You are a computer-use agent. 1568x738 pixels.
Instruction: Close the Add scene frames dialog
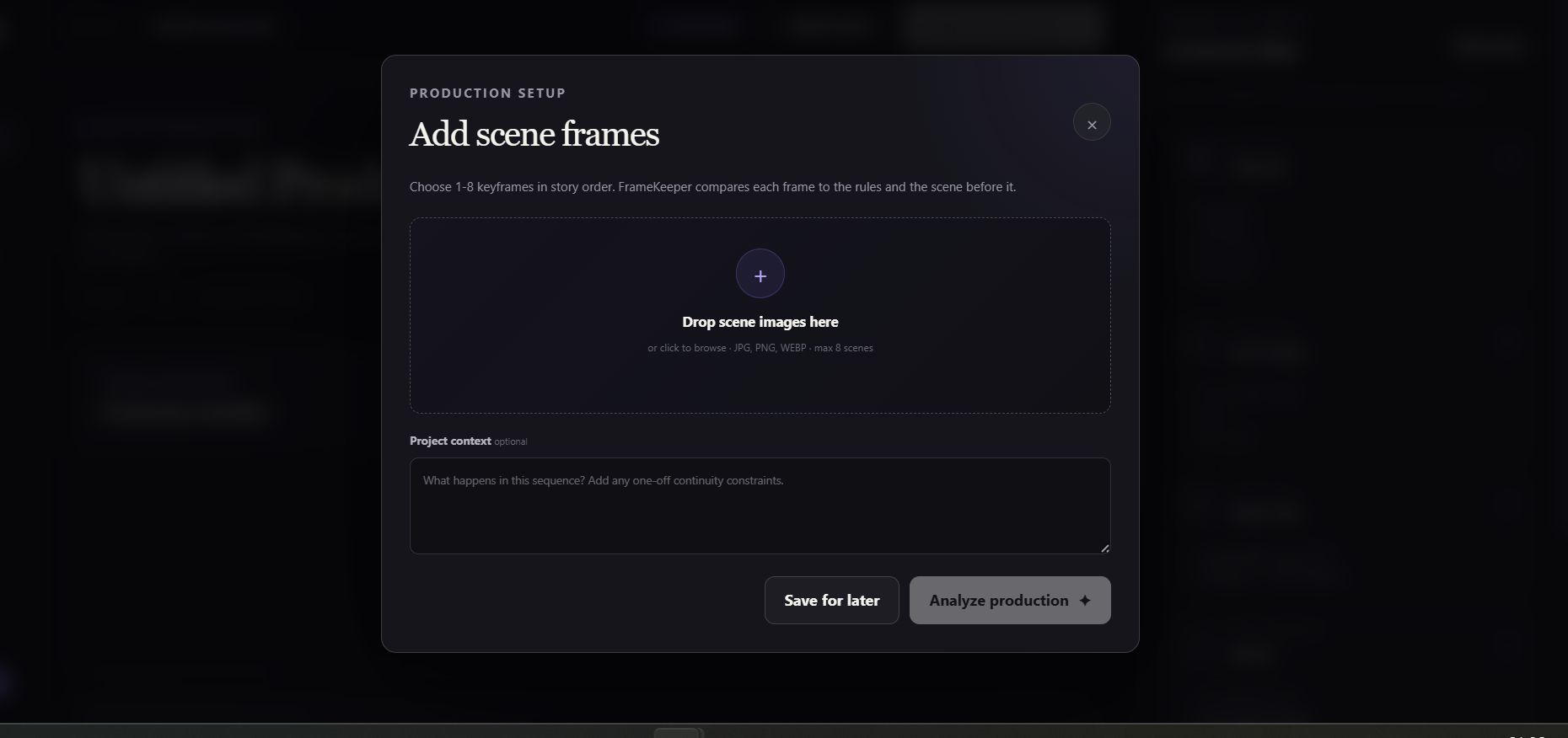click(1092, 122)
